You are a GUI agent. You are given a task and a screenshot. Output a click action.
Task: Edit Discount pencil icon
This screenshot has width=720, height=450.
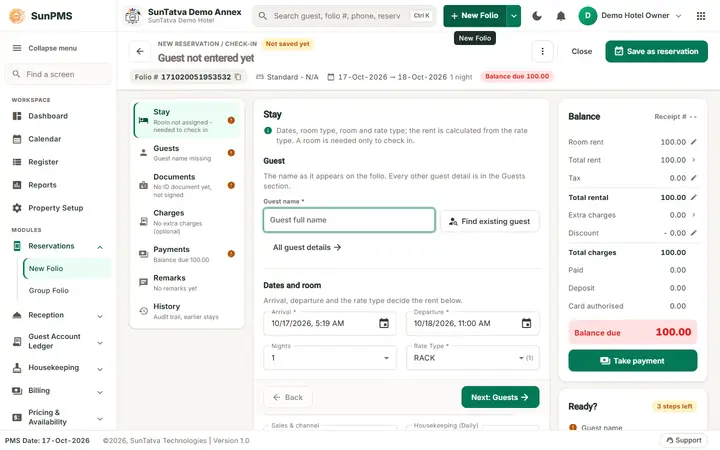pos(693,233)
